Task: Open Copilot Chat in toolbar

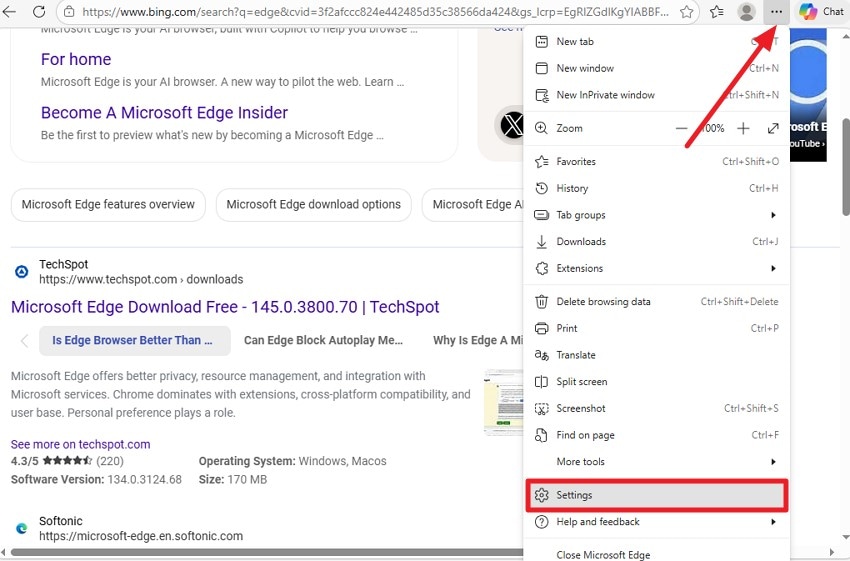Action: click(822, 11)
